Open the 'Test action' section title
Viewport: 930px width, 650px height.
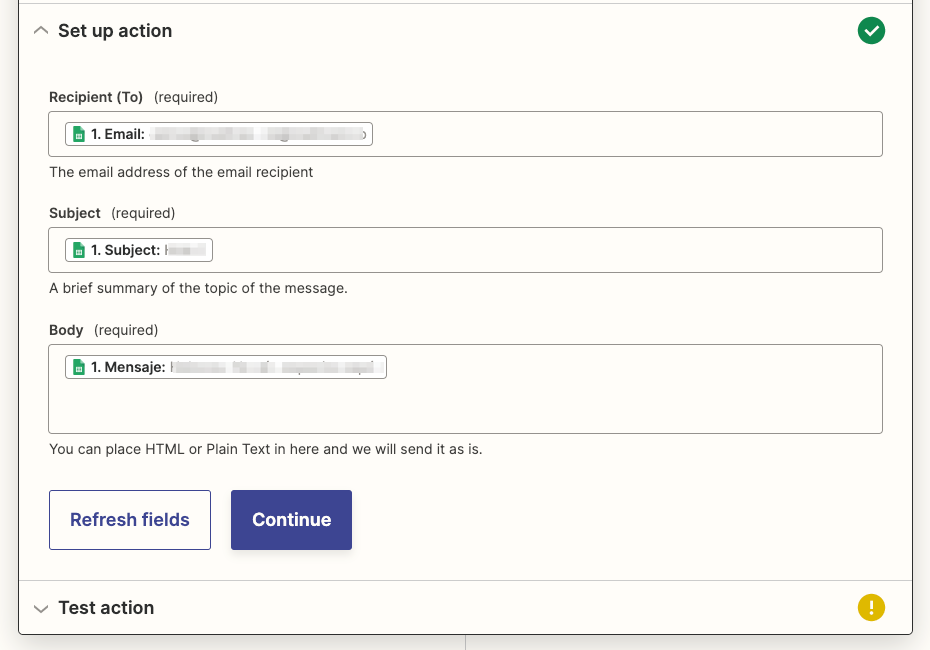(x=106, y=608)
